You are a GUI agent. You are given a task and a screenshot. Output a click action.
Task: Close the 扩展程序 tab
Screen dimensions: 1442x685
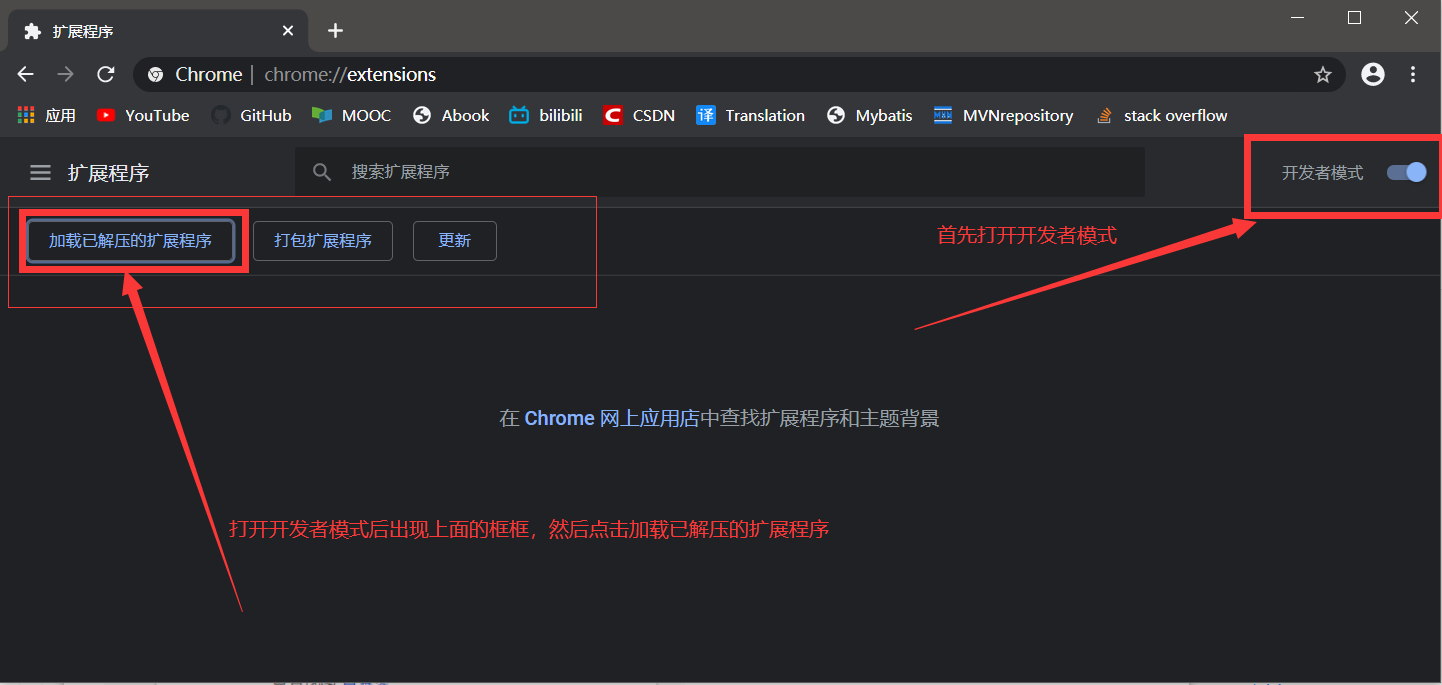coord(288,31)
